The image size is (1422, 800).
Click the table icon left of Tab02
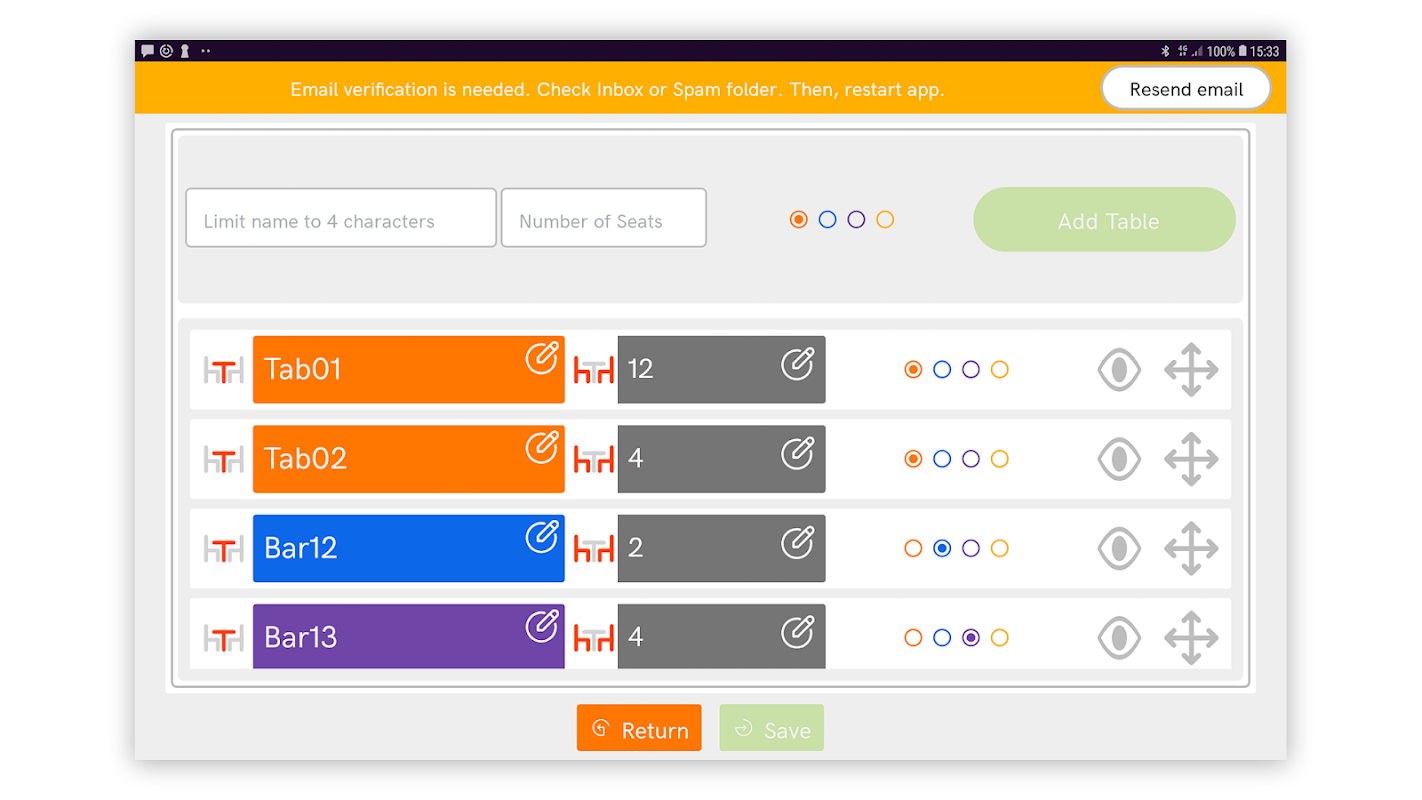[x=223, y=459]
